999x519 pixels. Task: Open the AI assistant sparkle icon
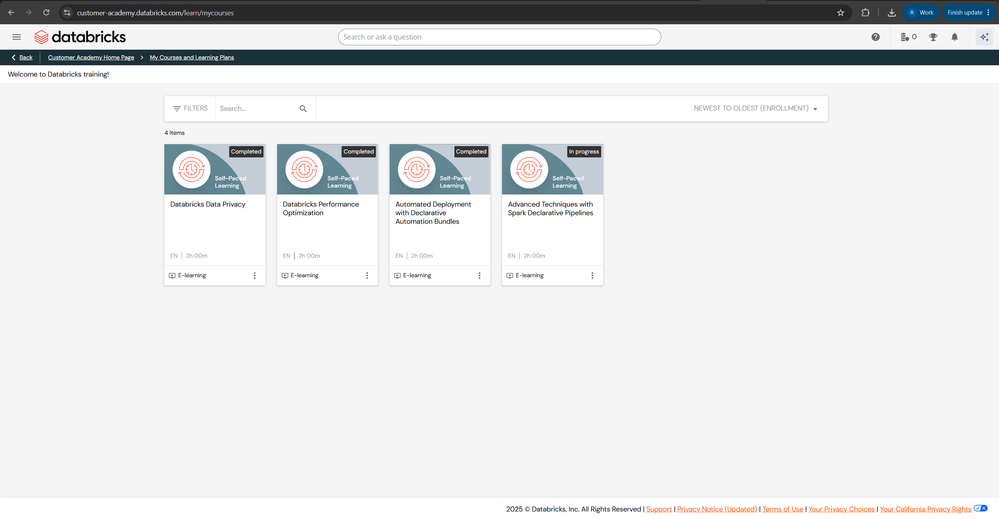(x=984, y=37)
